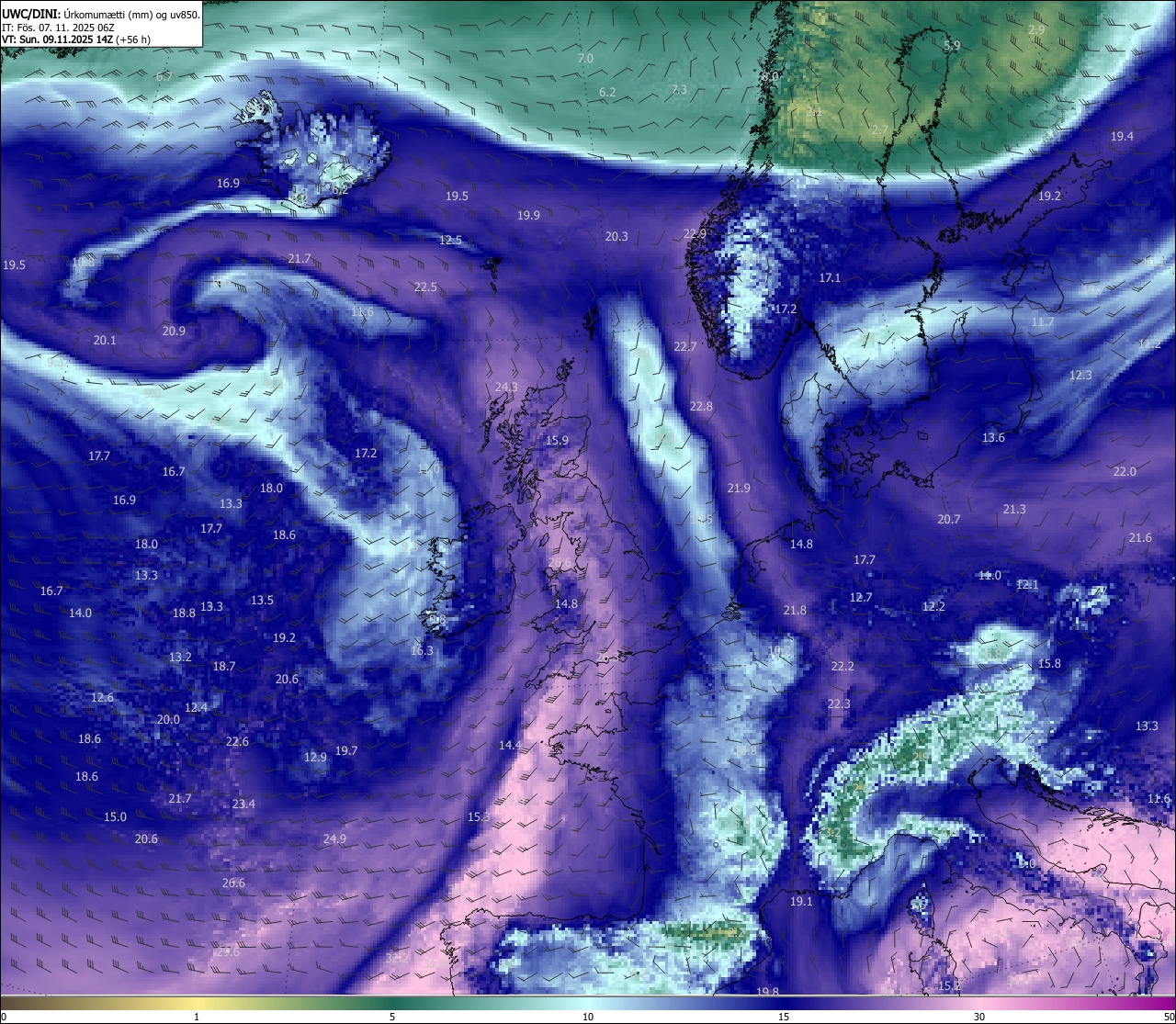Click the color scale tick label '1'
Screen dimensions: 1176x1024
point(196,1017)
